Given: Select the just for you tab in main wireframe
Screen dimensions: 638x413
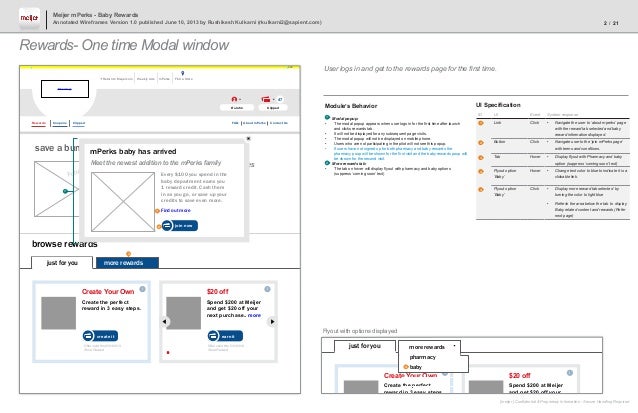Looking at the screenshot, I should (x=62, y=263).
